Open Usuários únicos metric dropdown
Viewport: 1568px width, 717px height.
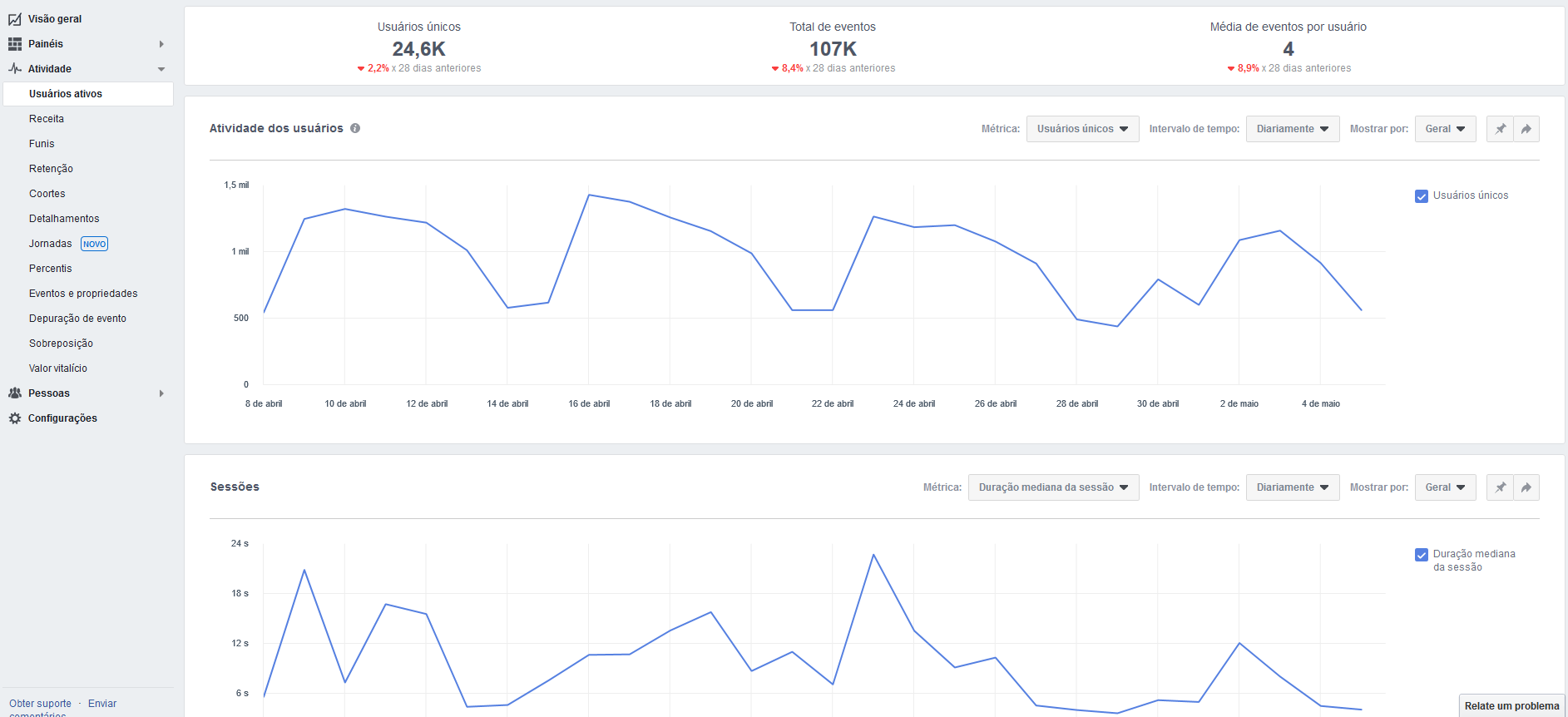tap(1082, 129)
